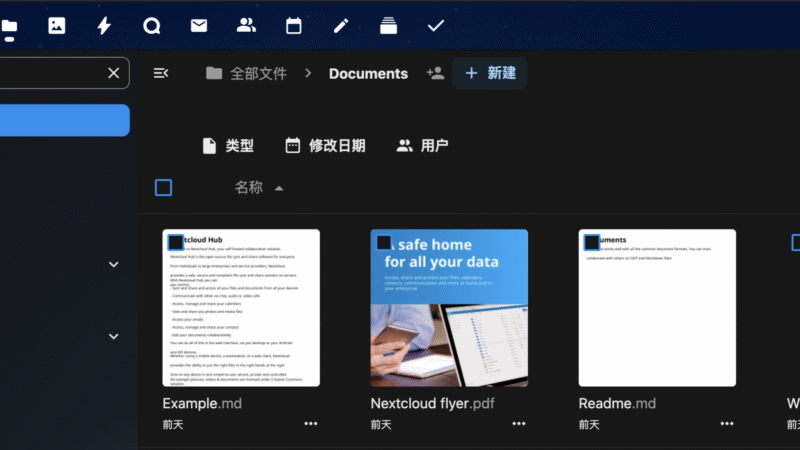Open the Mail envelope icon
Viewport: 800px width, 450px height.
point(199,26)
